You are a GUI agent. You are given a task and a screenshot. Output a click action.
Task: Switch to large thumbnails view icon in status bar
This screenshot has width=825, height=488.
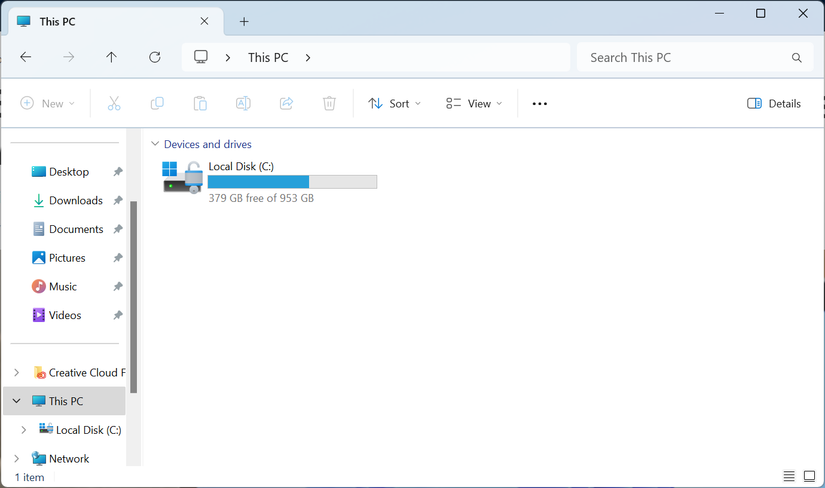[x=809, y=476]
